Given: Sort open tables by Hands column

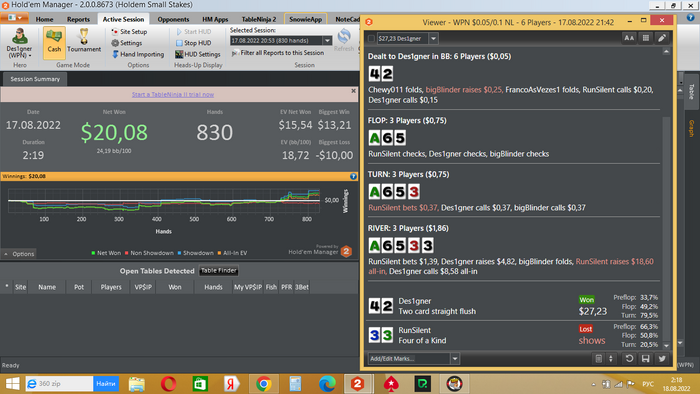Looking at the screenshot, I should 213,287.
